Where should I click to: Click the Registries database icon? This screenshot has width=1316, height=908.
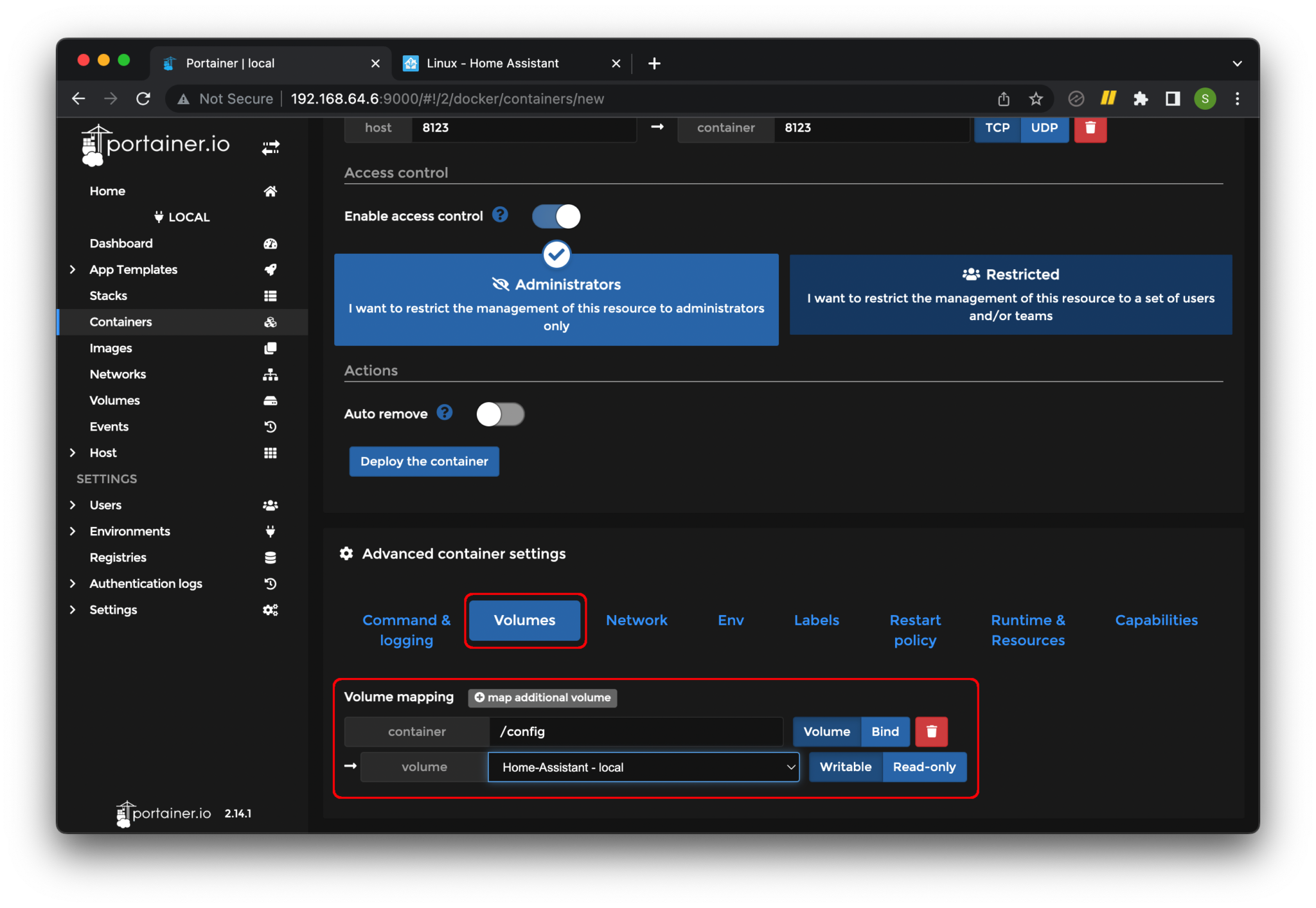(x=270, y=558)
